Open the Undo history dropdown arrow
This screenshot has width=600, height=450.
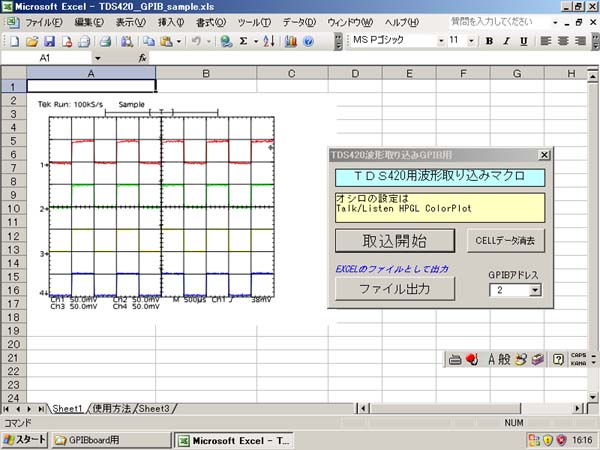point(209,41)
